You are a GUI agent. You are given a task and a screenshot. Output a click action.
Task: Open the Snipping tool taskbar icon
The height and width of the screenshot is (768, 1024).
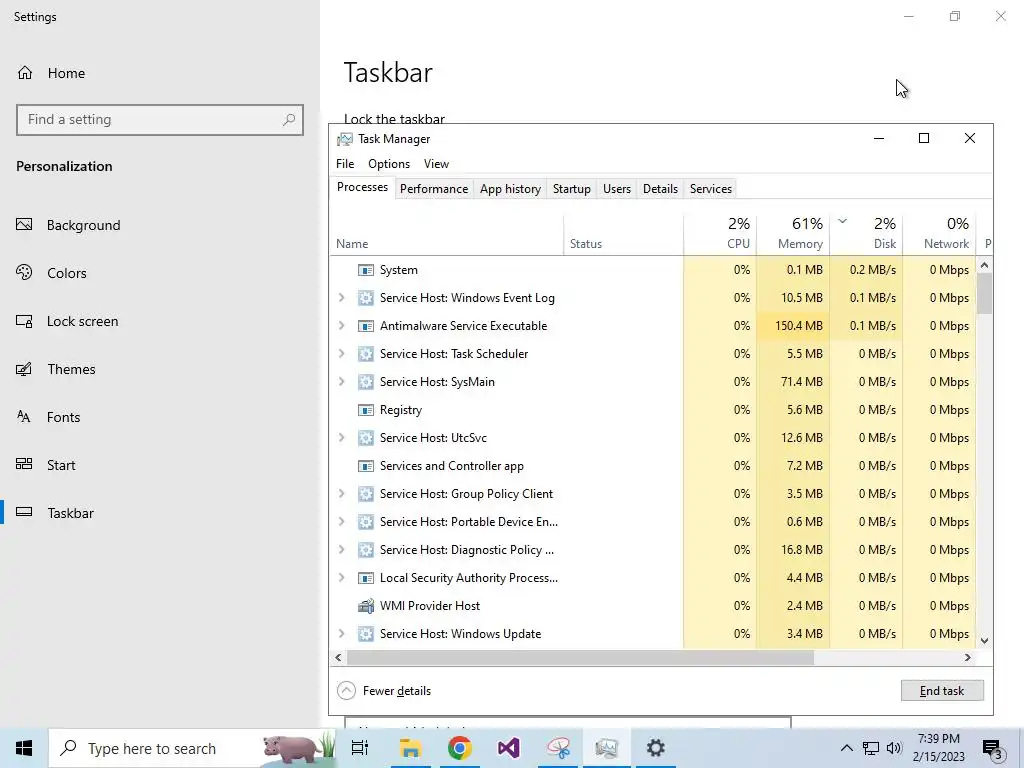coord(558,748)
